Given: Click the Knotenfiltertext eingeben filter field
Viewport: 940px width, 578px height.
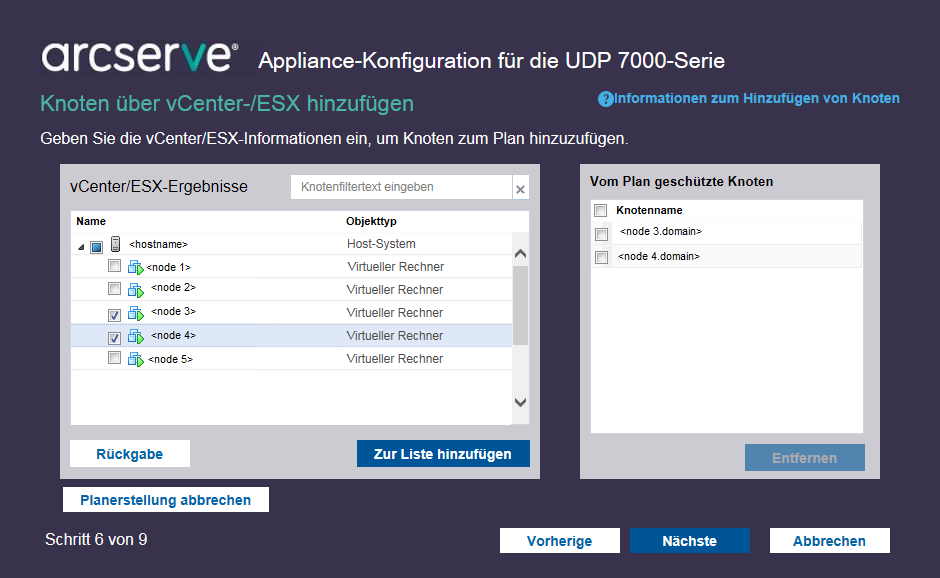Looking at the screenshot, I should pos(402,187).
